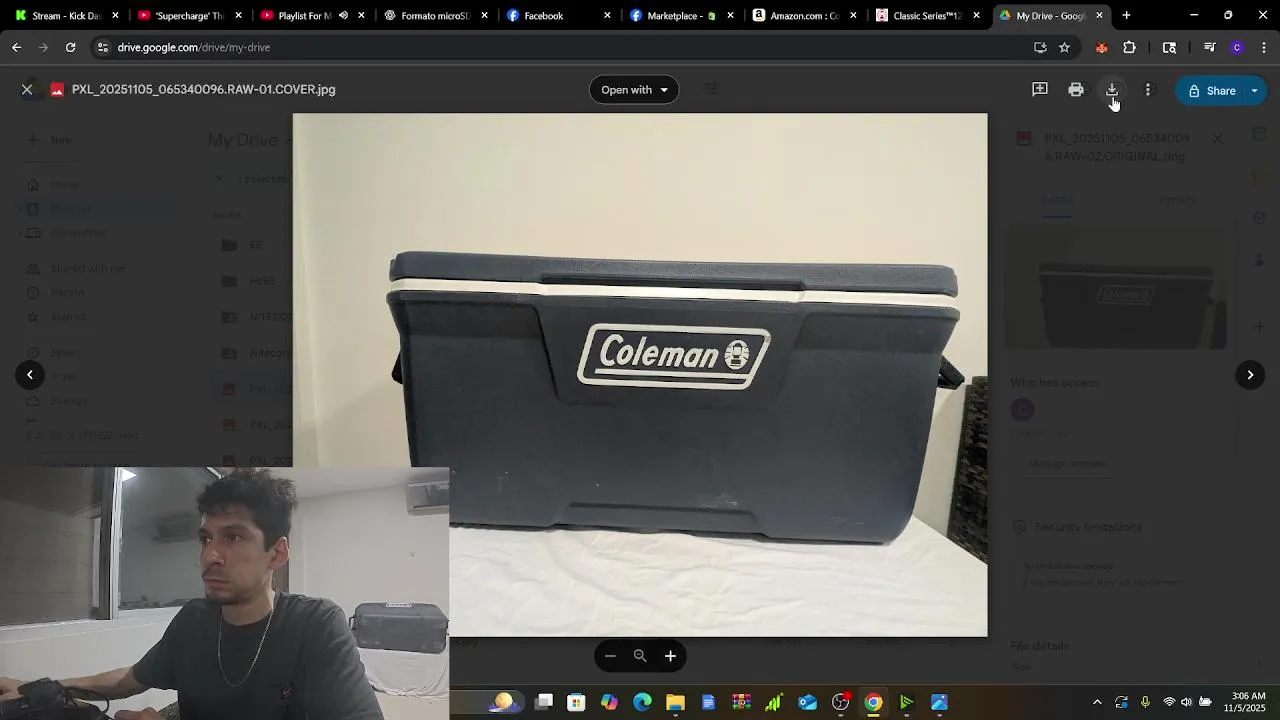Expand the Share button dropdown arrow
The image size is (1280, 720).
click(1255, 90)
